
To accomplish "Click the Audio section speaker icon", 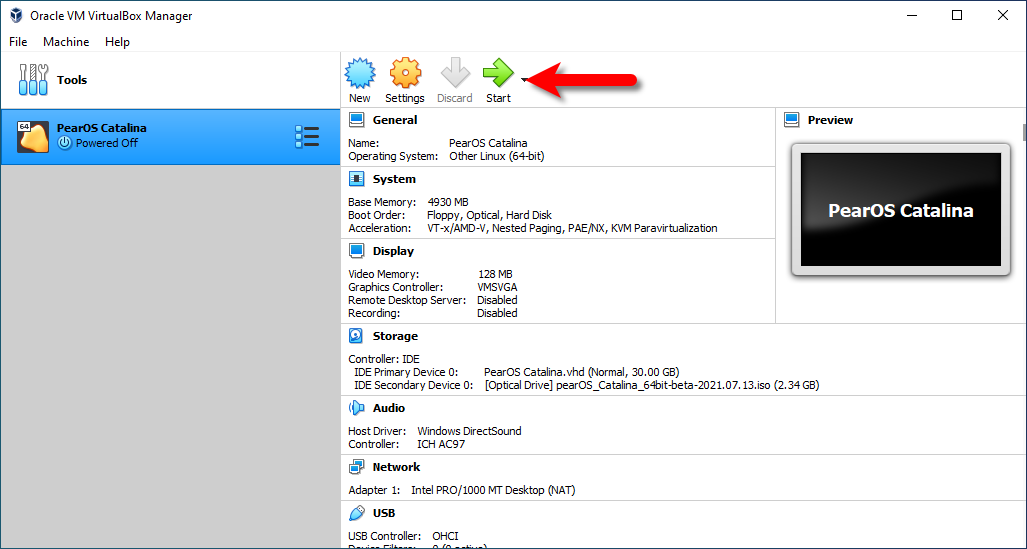I will click(356, 408).
